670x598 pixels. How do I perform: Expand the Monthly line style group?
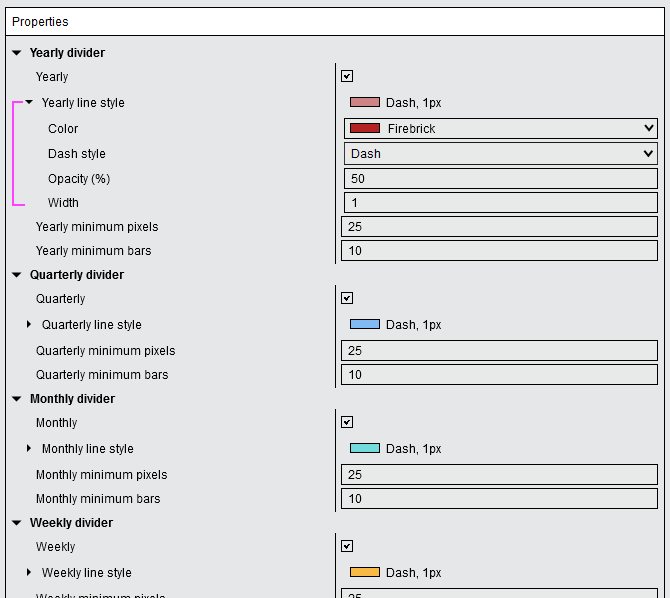(29, 448)
